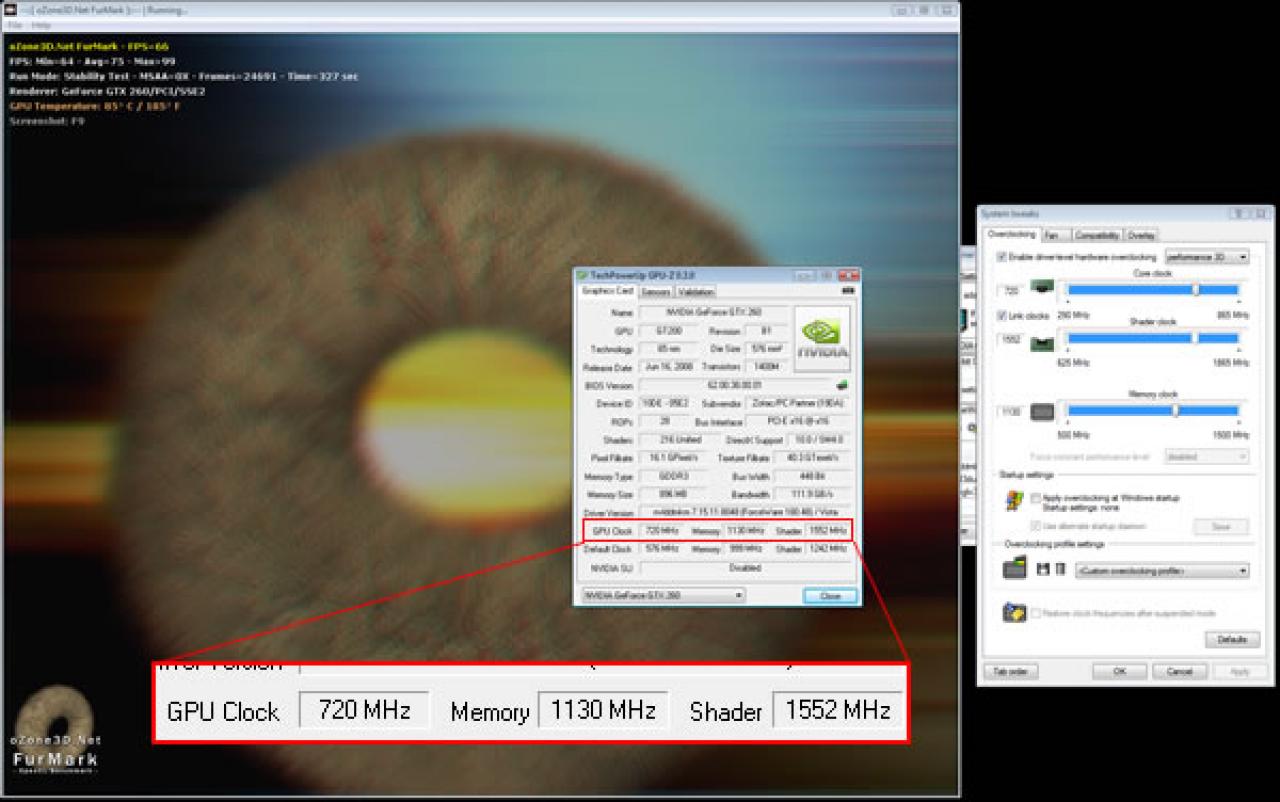1280x802 pixels.
Task: Click GPU-Z screenshot camera icon
Action: pyautogui.click(x=848, y=291)
